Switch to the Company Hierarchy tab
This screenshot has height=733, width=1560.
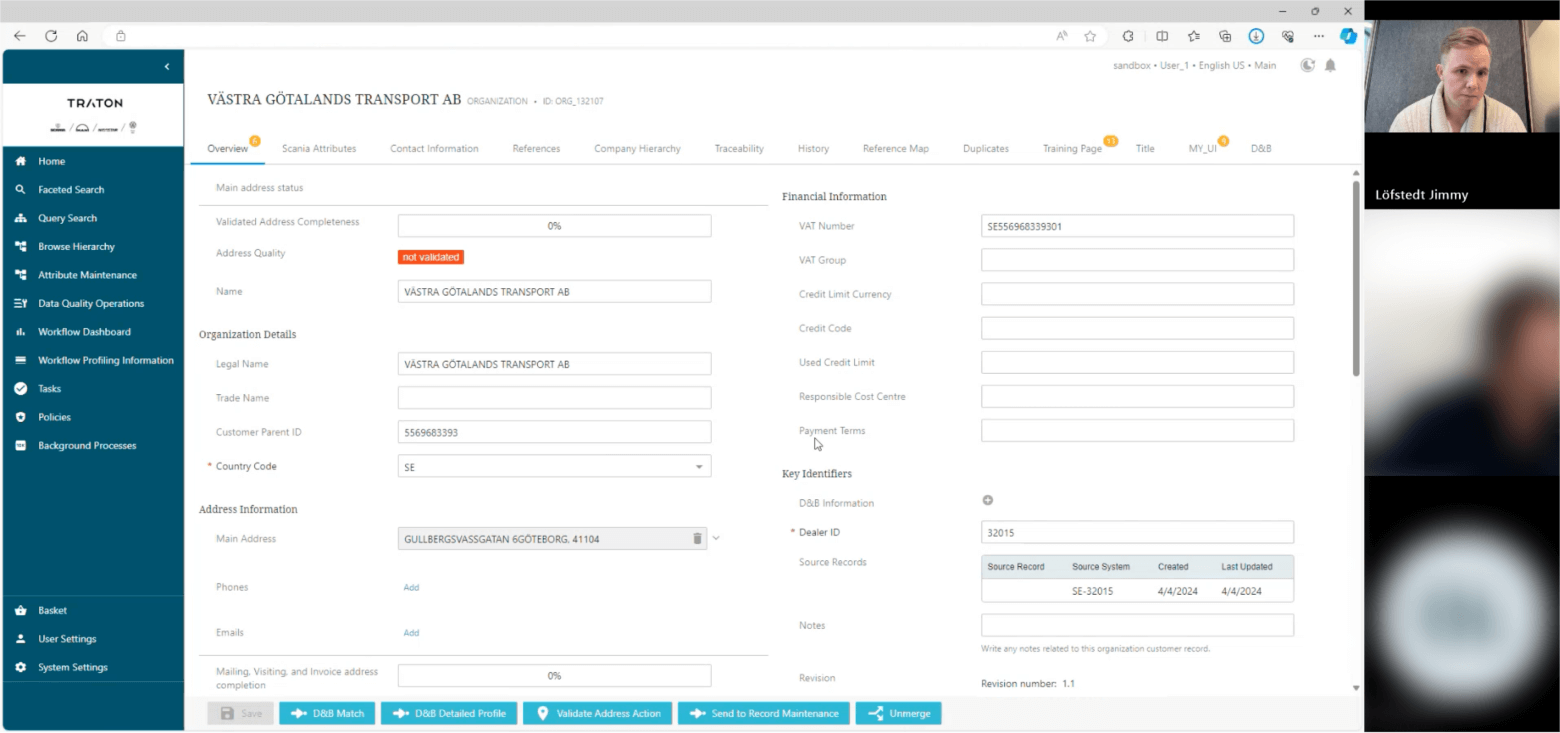coord(637,149)
